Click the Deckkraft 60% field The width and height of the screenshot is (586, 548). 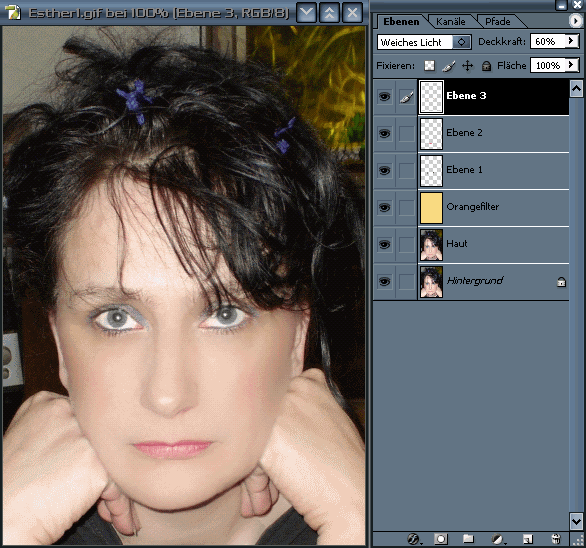pyautogui.click(x=548, y=41)
